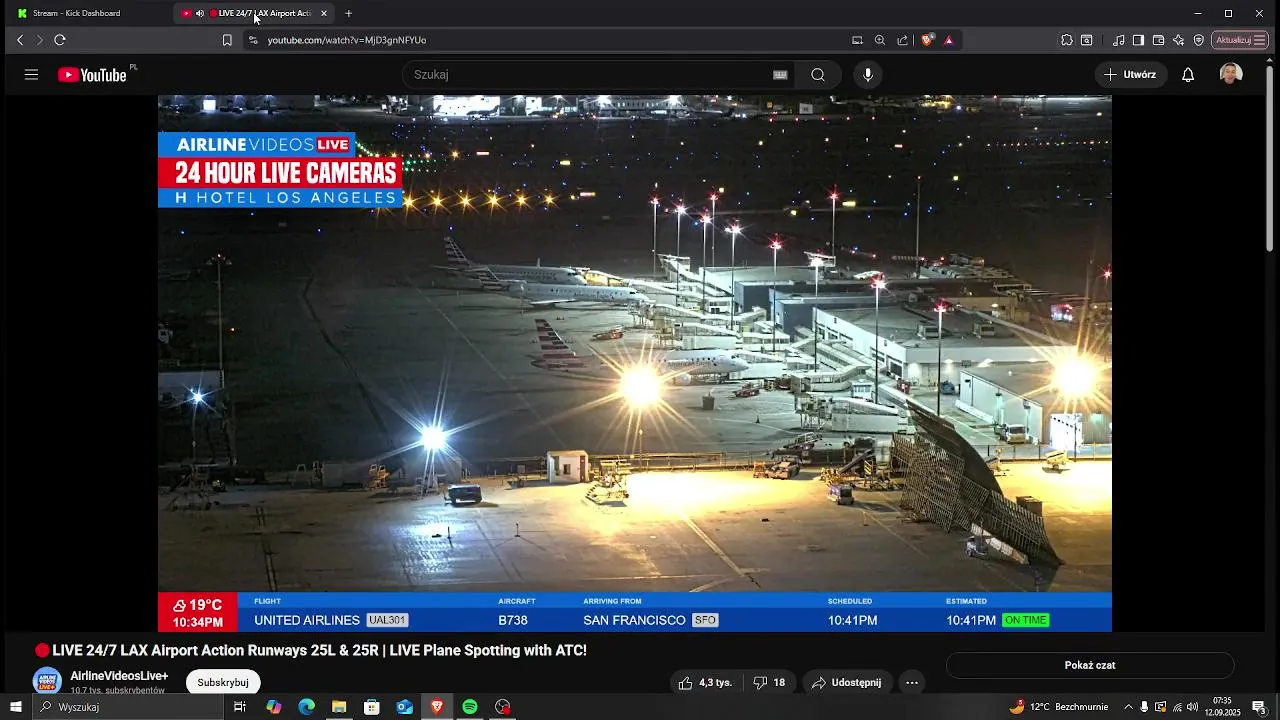Open the Wi-Fi network icon in the tray
This screenshot has height=720, width=1280.
pos(1176,707)
